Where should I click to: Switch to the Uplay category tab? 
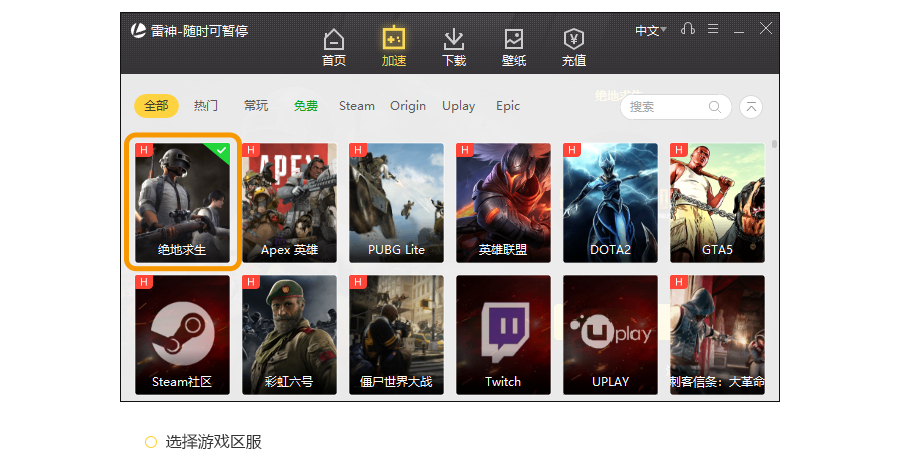[458, 106]
